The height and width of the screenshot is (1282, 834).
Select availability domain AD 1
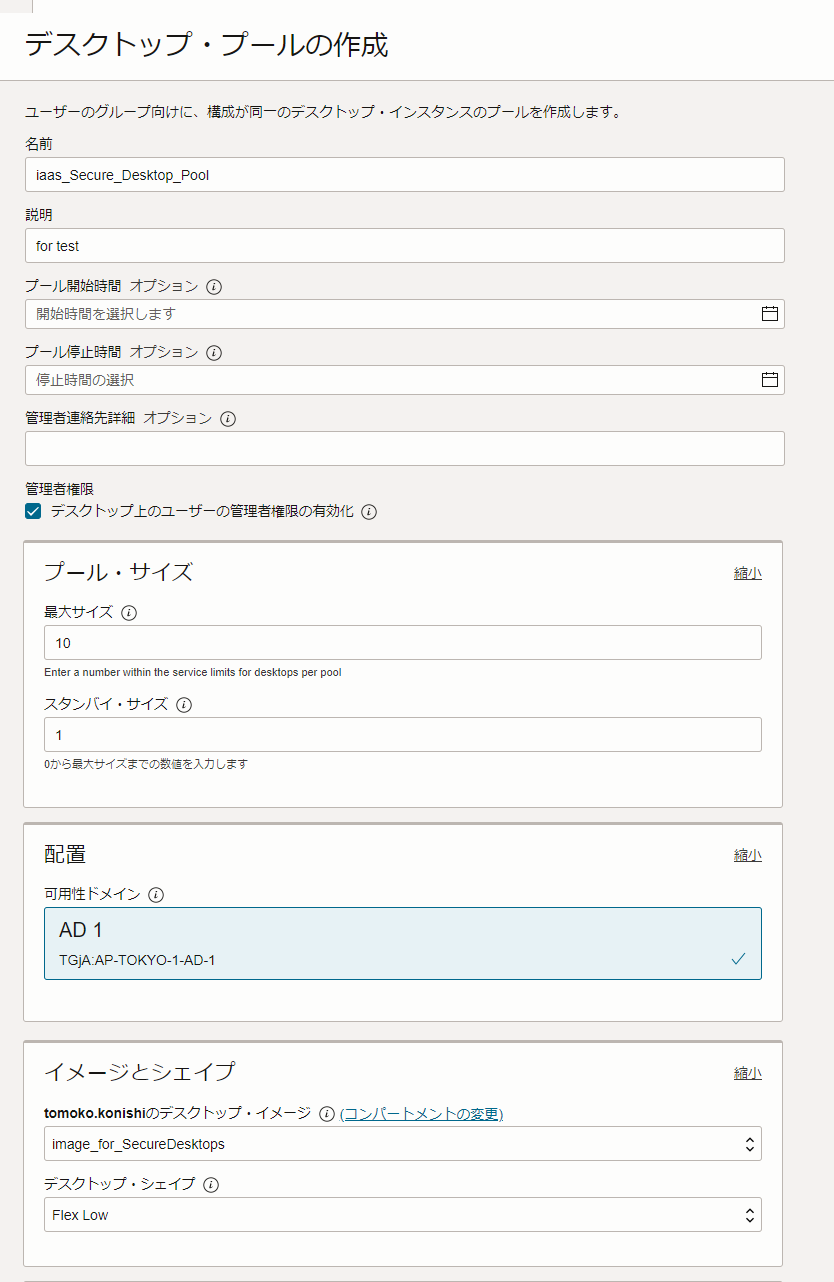pyautogui.click(x=402, y=942)
